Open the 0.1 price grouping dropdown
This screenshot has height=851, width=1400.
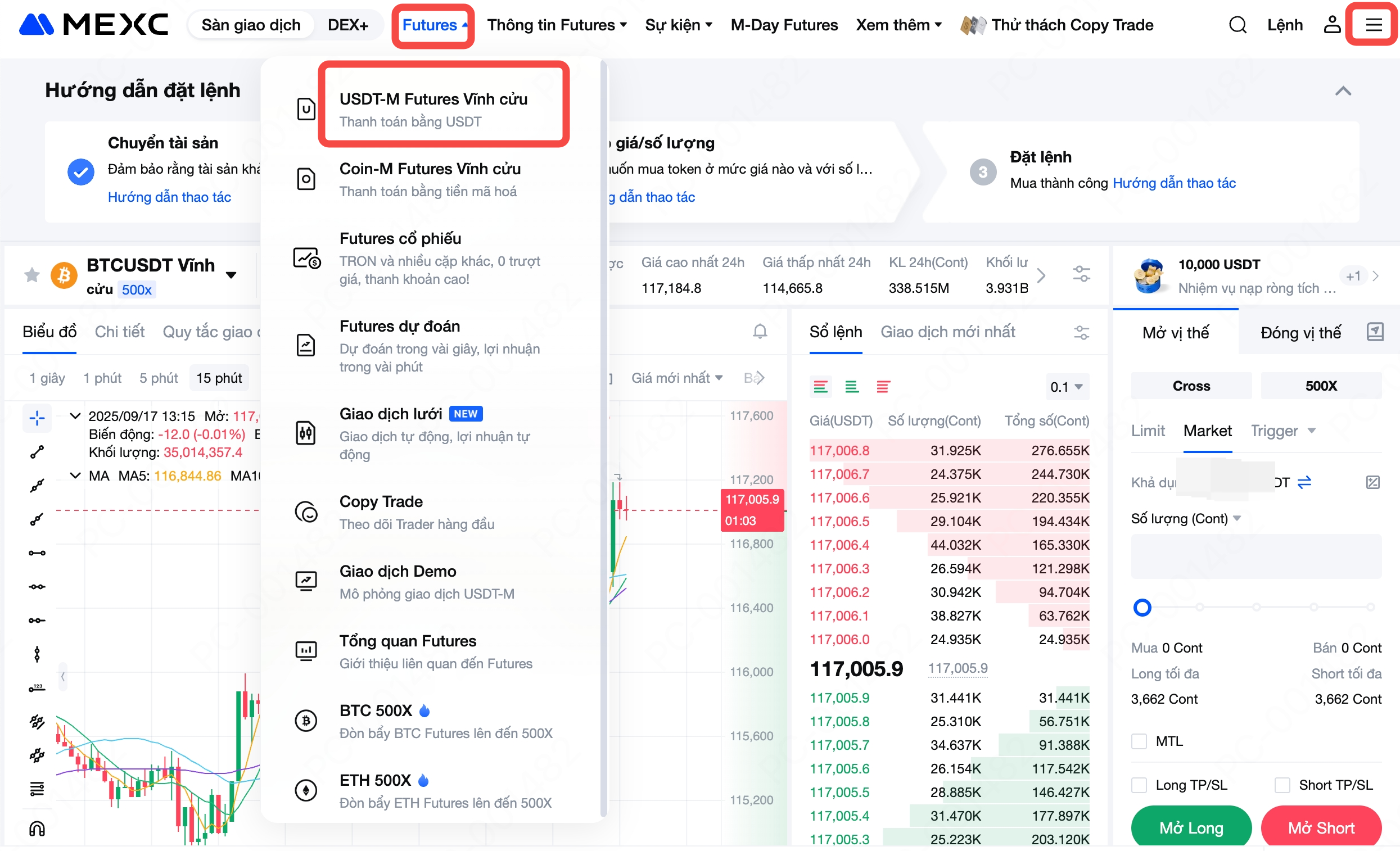(x=1066, y=387)
